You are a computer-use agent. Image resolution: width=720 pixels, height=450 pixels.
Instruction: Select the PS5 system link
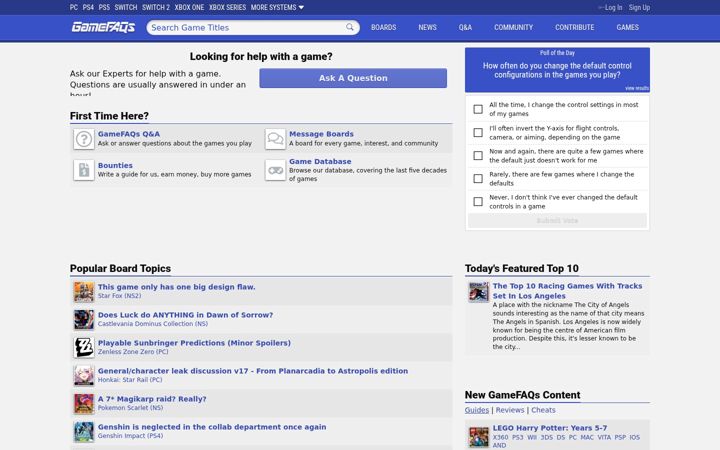tap(104, 7)
